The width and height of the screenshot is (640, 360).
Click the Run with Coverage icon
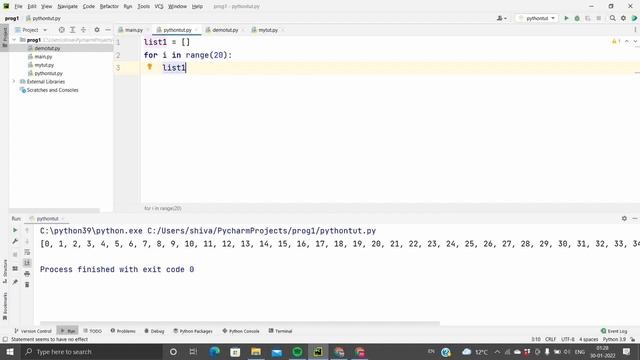coord(588,18)
